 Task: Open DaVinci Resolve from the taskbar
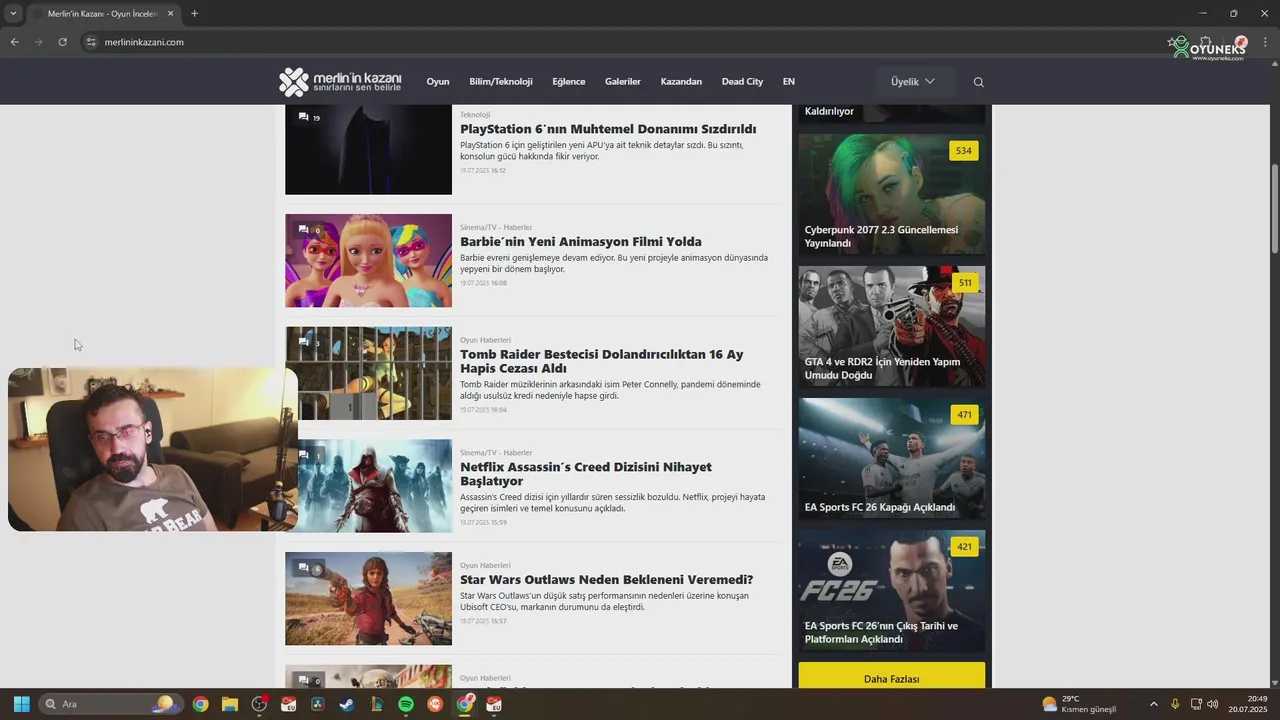pos(317,704)
